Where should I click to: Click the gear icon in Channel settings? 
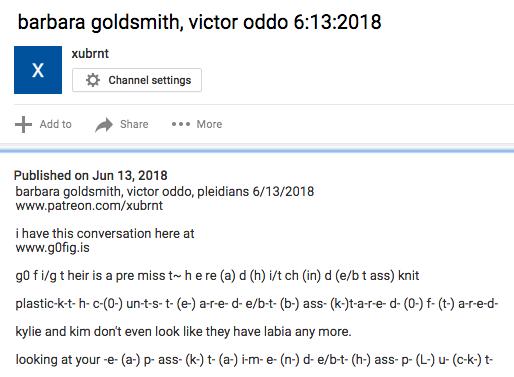click(93, 80)
